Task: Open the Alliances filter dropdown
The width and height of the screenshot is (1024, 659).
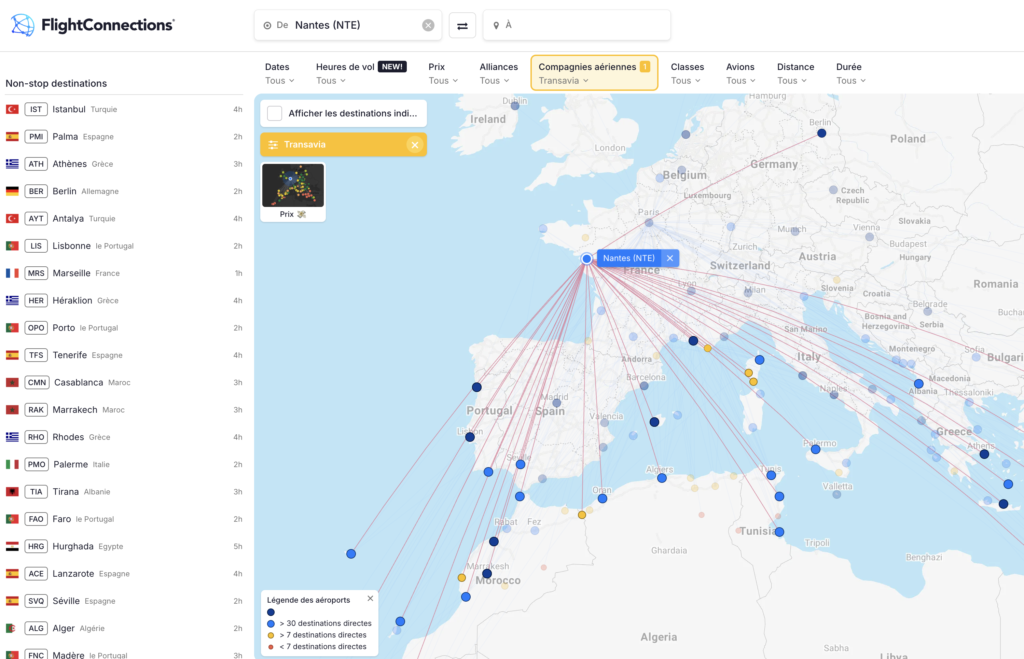Action: 498,73
